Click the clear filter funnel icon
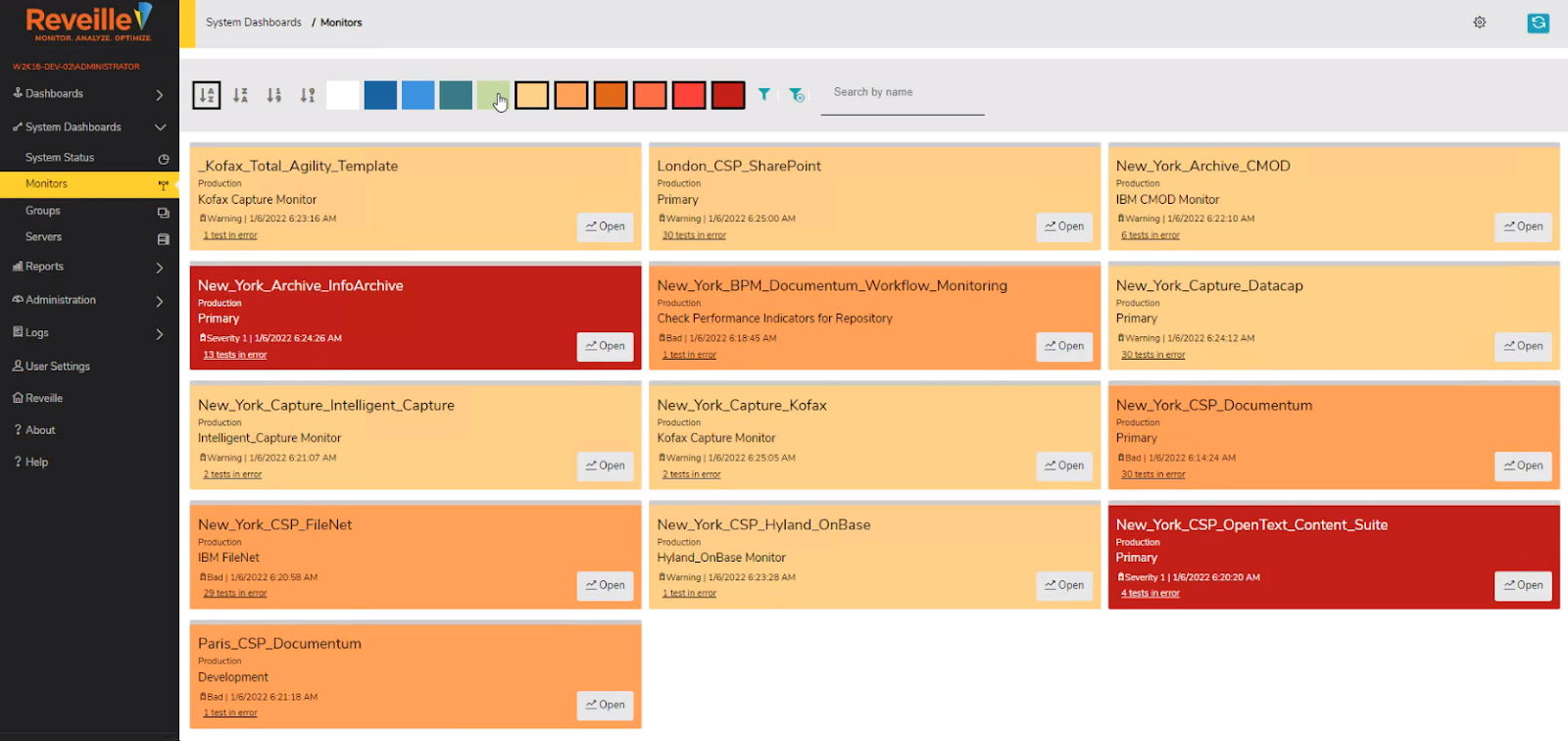This screenshot has height=741, width=1568. pos(797,95)
